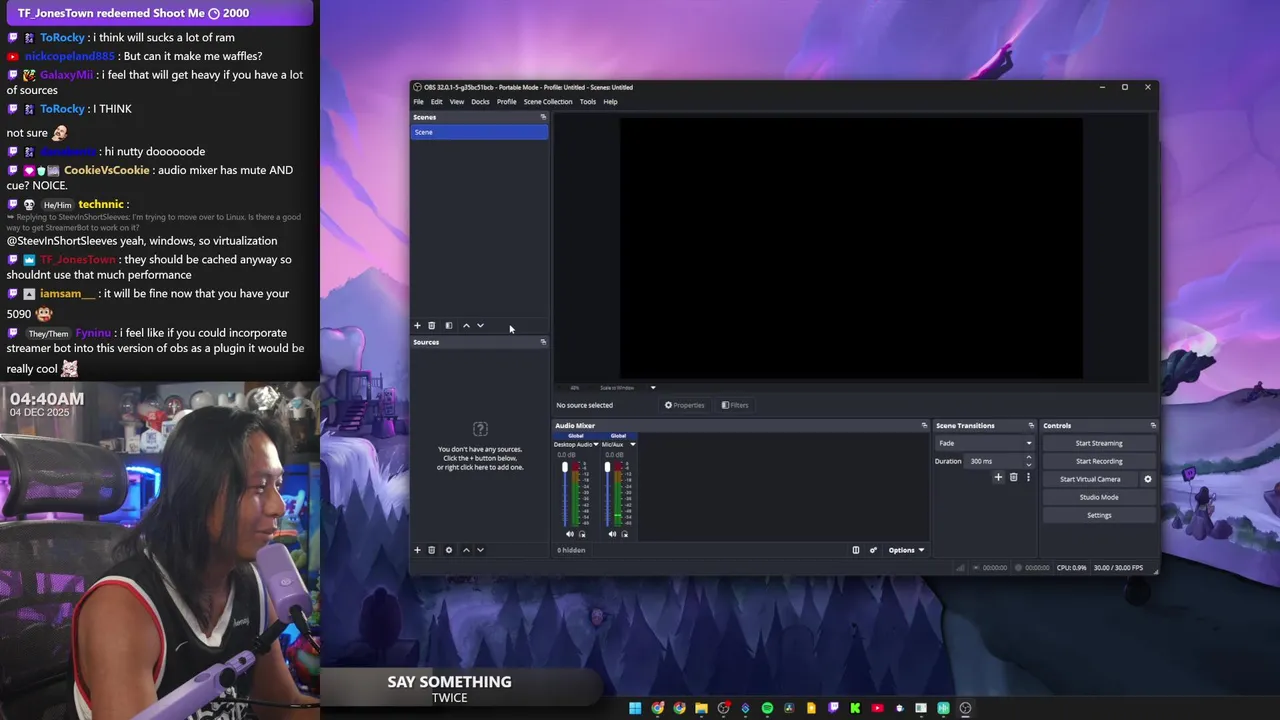1280x720 pixels.
Task: Click Start Virtual Camera
Action: coord(1090,479)
